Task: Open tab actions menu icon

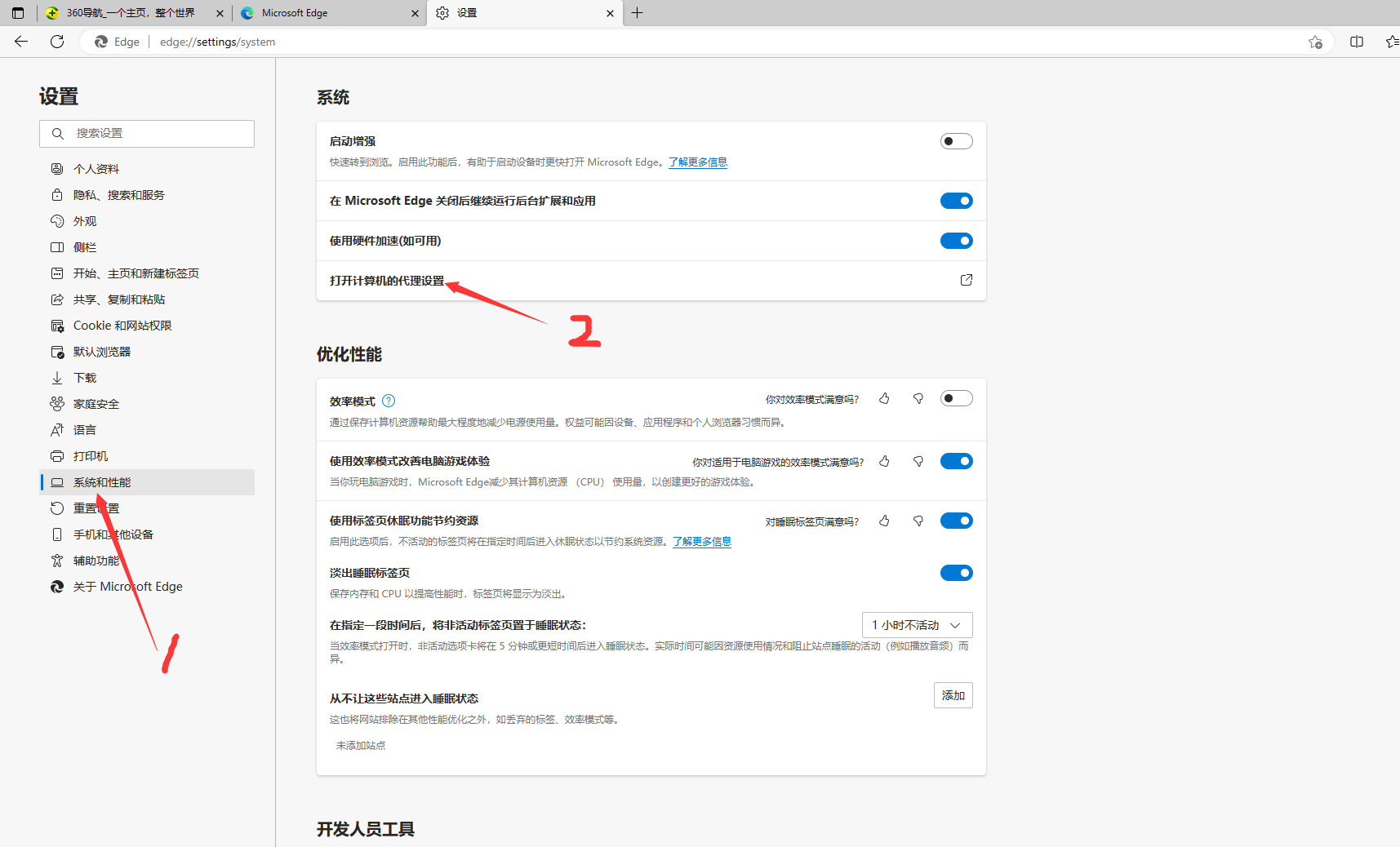Action: point(18,13)
